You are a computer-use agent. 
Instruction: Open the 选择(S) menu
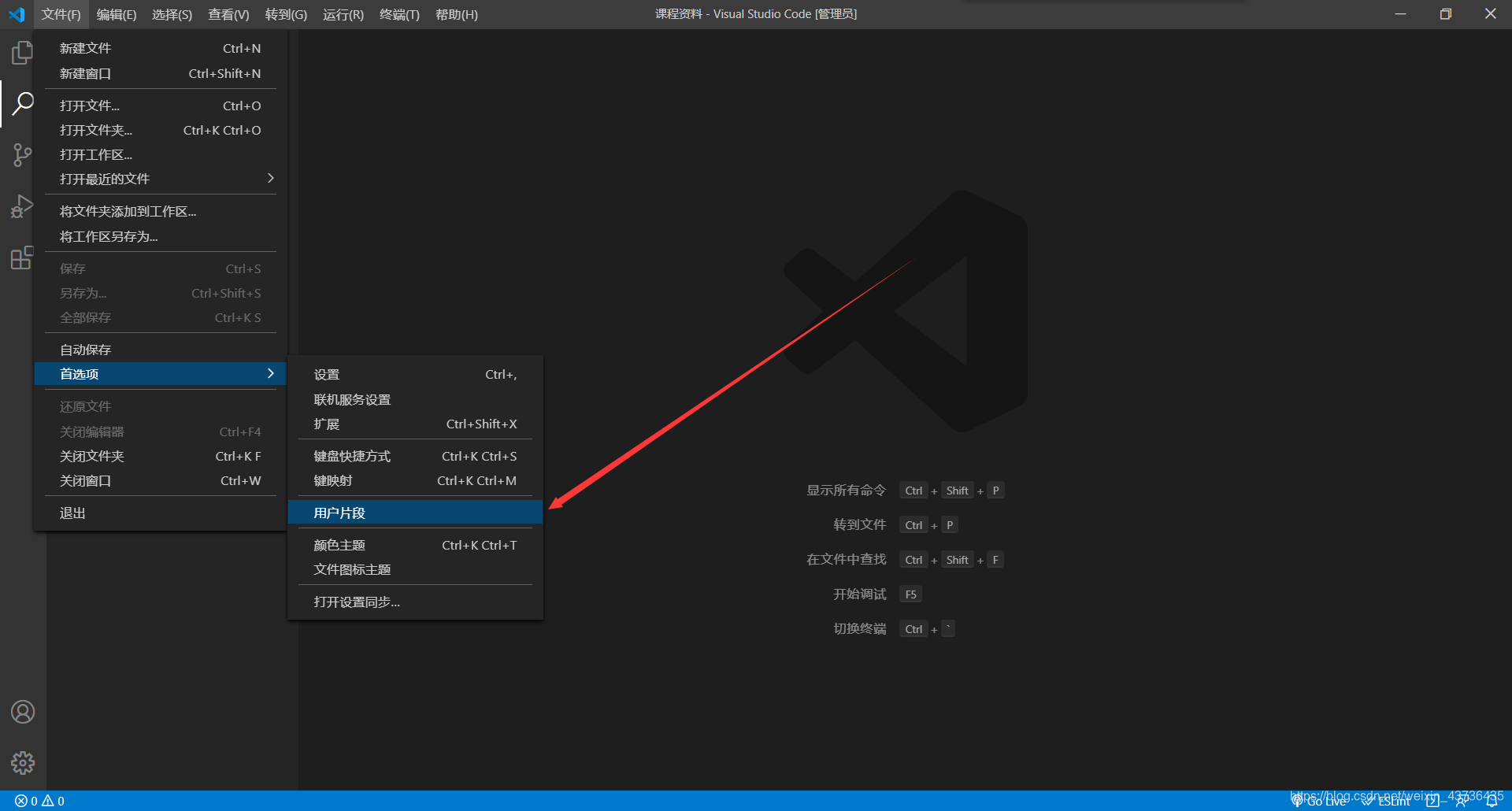(172, 14)
